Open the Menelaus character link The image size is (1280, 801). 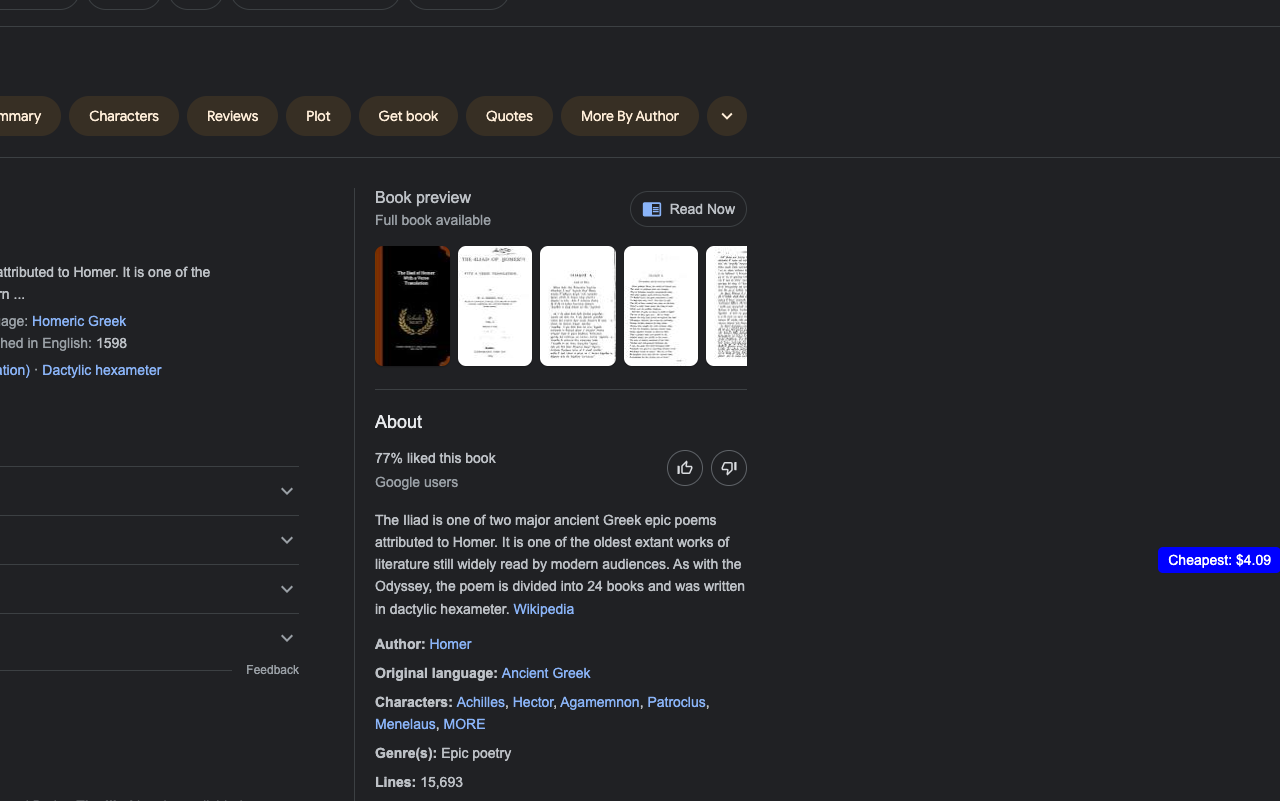pos(405,724)
